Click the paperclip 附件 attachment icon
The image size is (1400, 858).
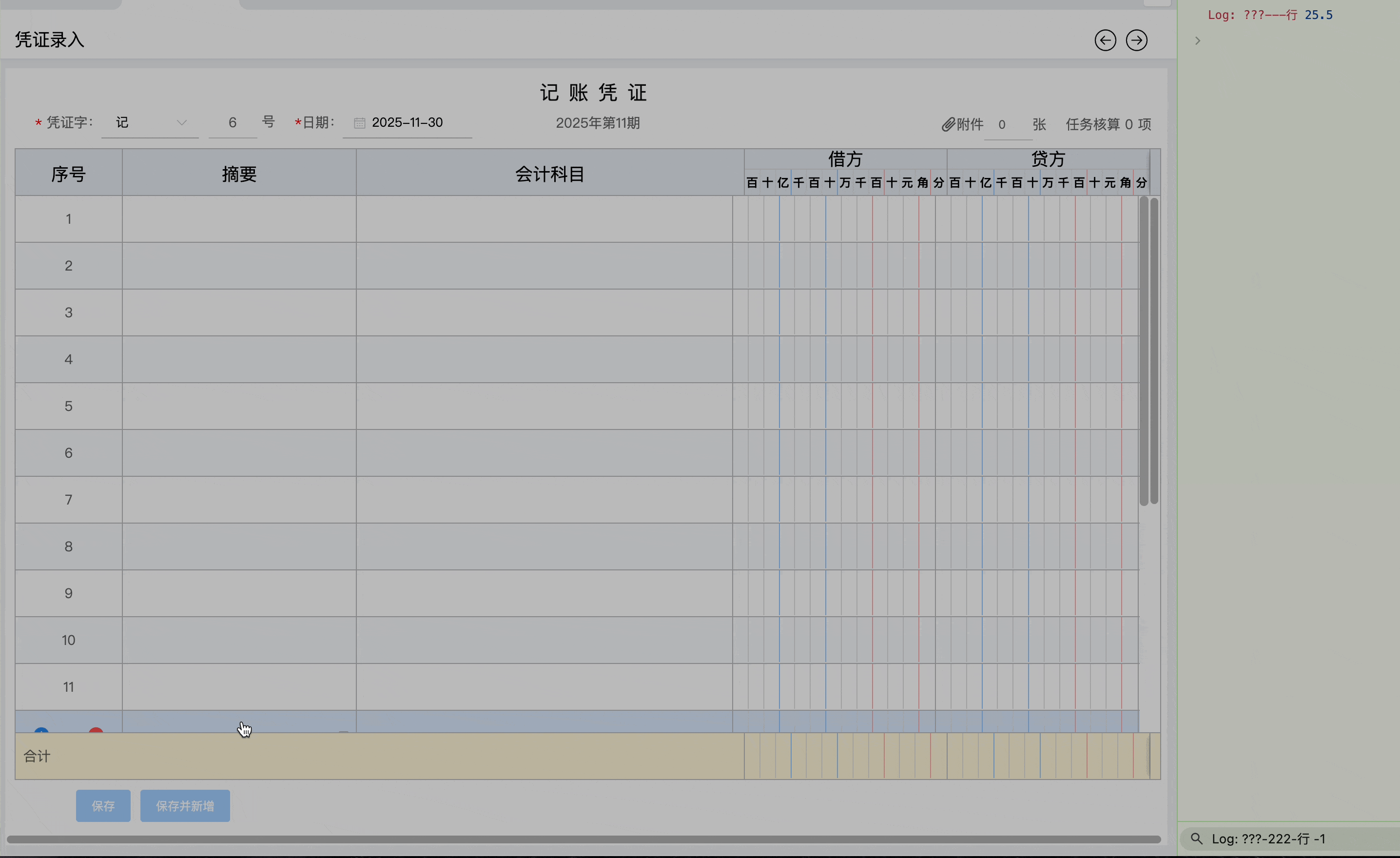click(948, 124)
